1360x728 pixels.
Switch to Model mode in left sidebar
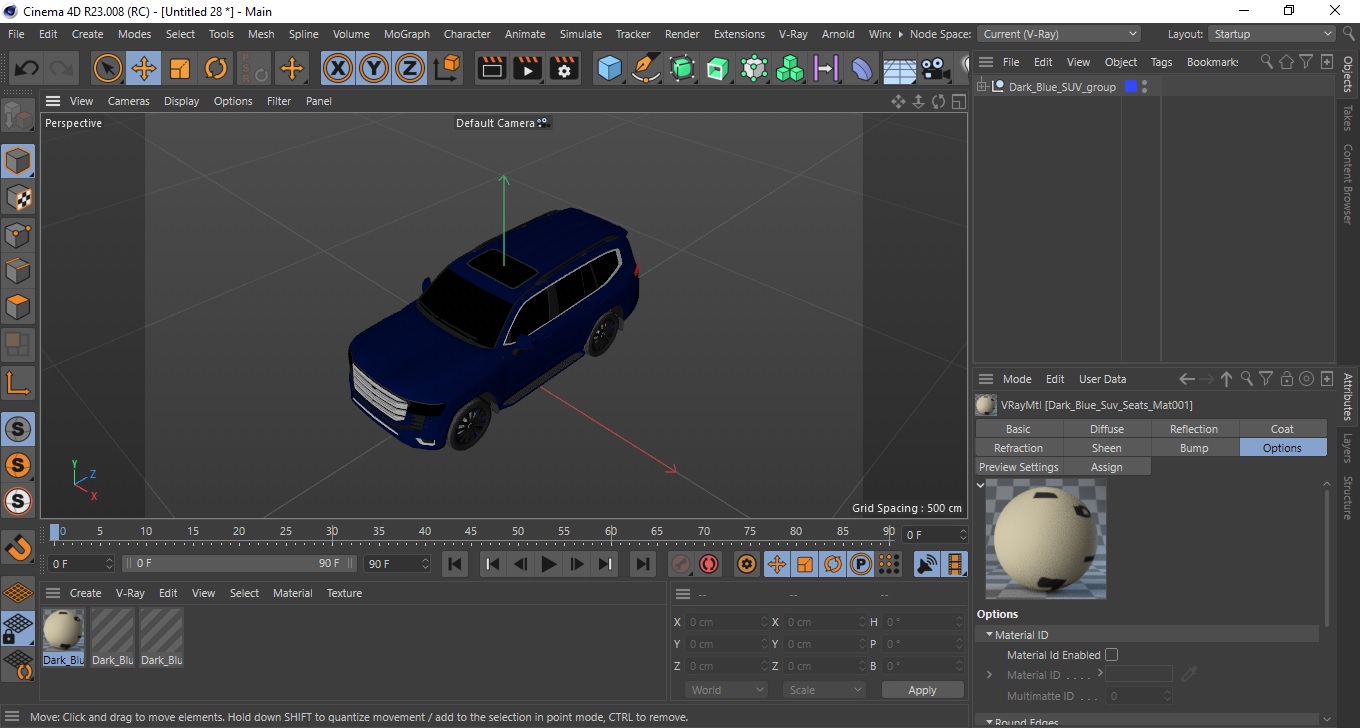click(x=18, y=161)
